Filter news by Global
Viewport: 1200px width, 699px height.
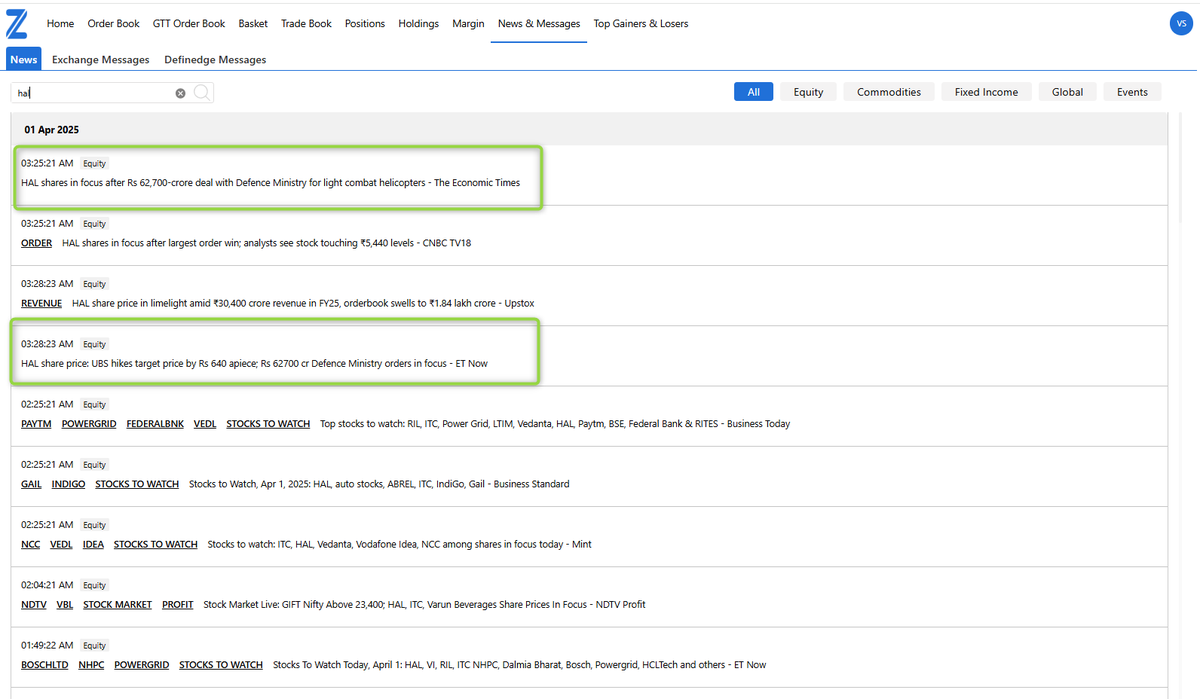click(1067, 92)
